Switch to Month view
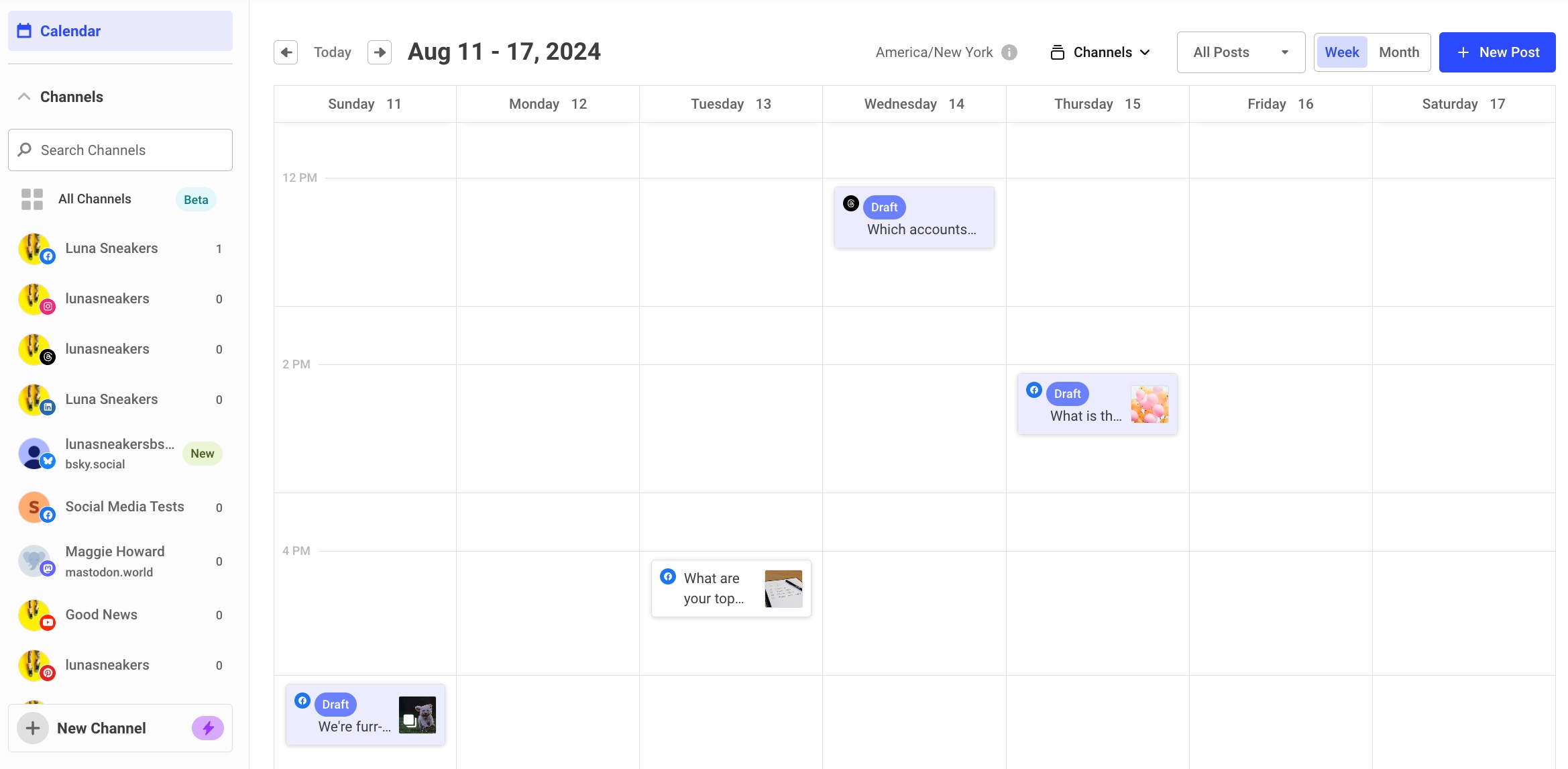 1399,51
